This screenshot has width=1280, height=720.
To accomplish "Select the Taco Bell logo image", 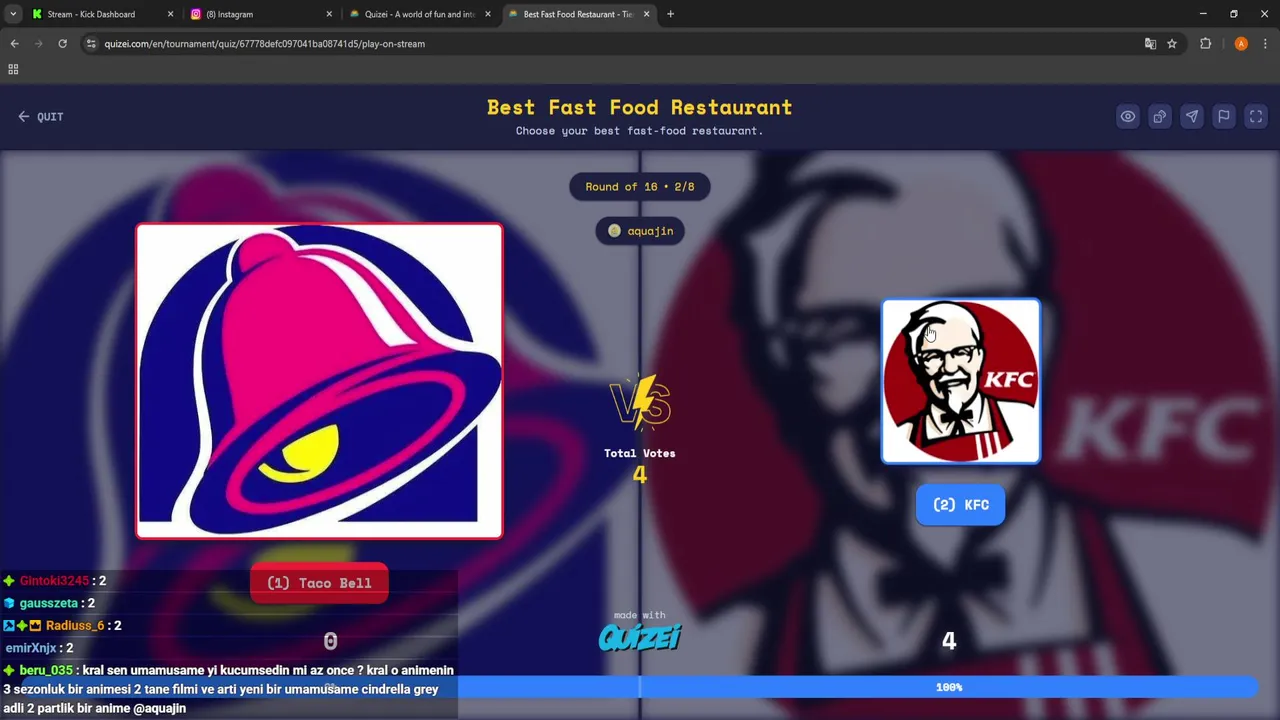I will (319, 381).
